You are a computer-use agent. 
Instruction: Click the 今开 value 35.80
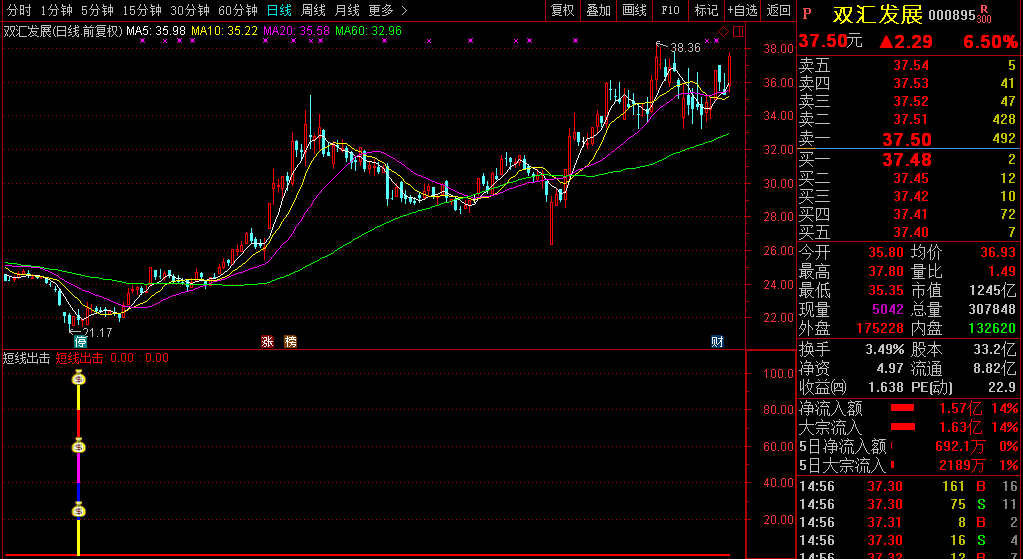(886, 252)
